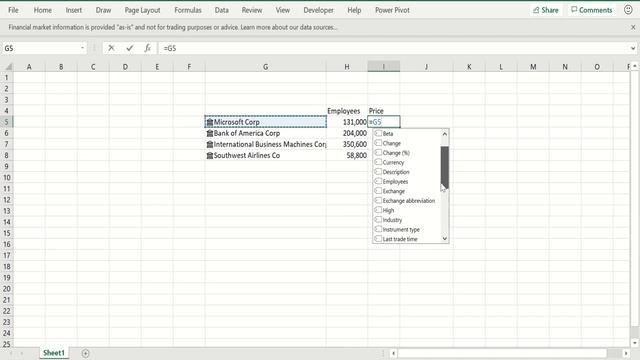The height and width of the screenshot is (360, 640).
Task: Check the Exchange field checkbox
Action: tap(378, 191)
